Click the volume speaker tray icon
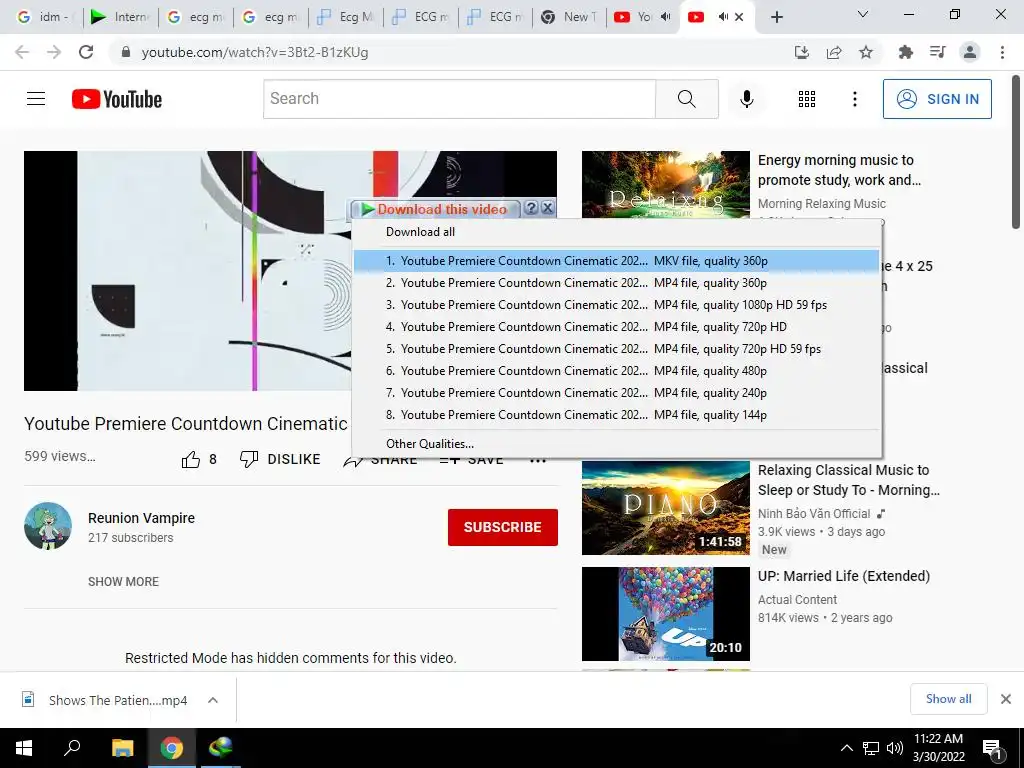Viewport: 1024px width, 768px height. point(895,748)
